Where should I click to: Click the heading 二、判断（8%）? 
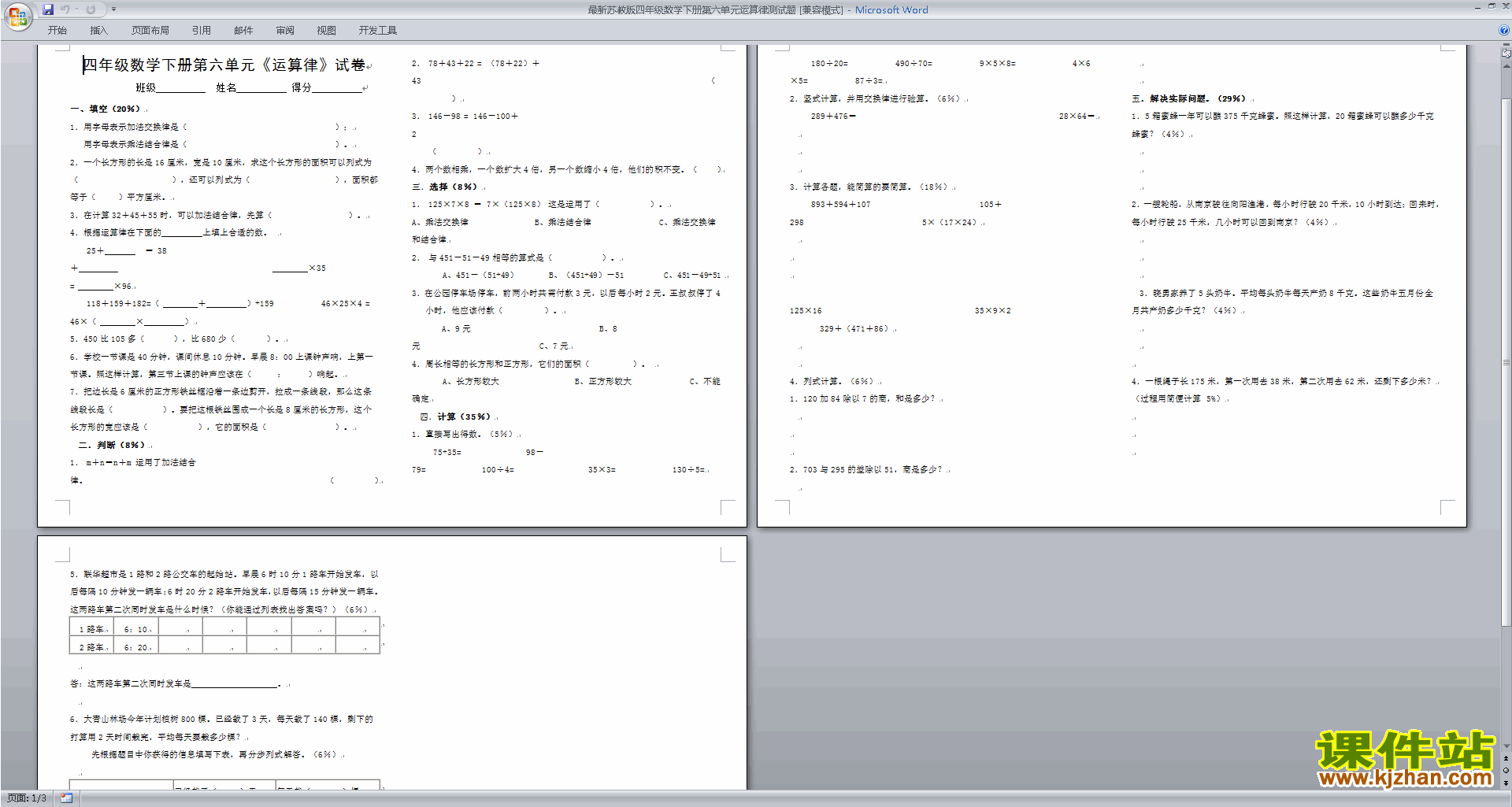pyautogui.click(x=112, y=445)
